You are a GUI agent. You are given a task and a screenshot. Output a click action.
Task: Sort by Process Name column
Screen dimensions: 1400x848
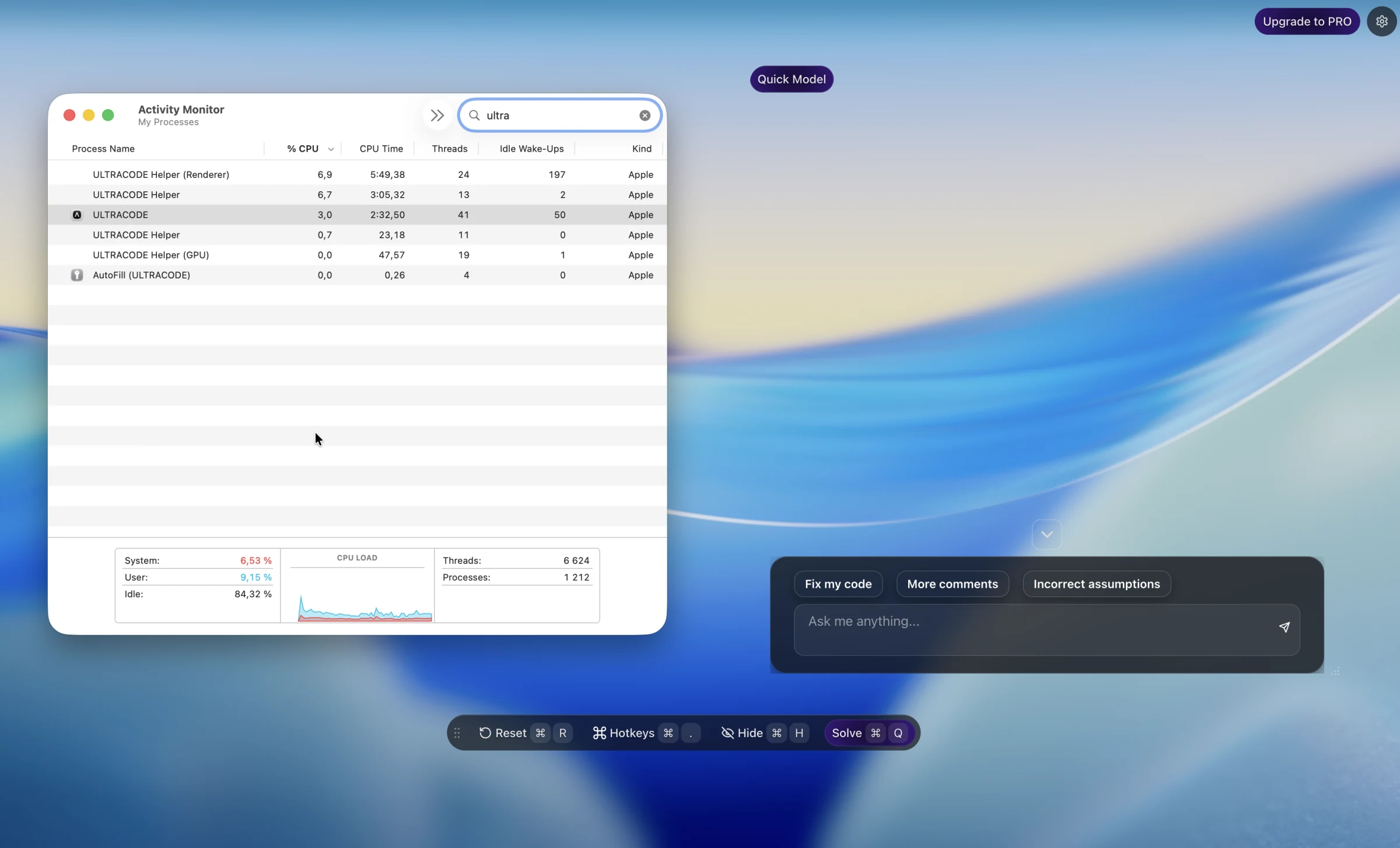[103, 149]
